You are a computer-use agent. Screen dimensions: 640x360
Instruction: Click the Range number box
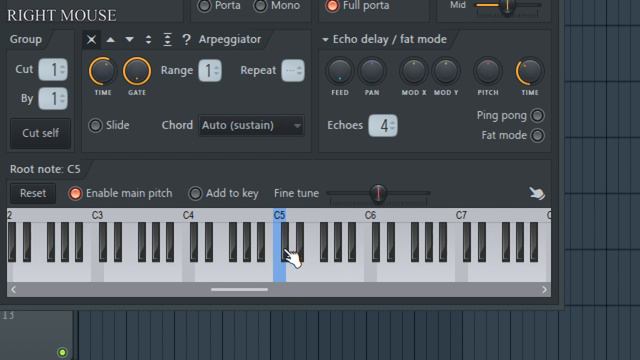[x=210, y=71]
